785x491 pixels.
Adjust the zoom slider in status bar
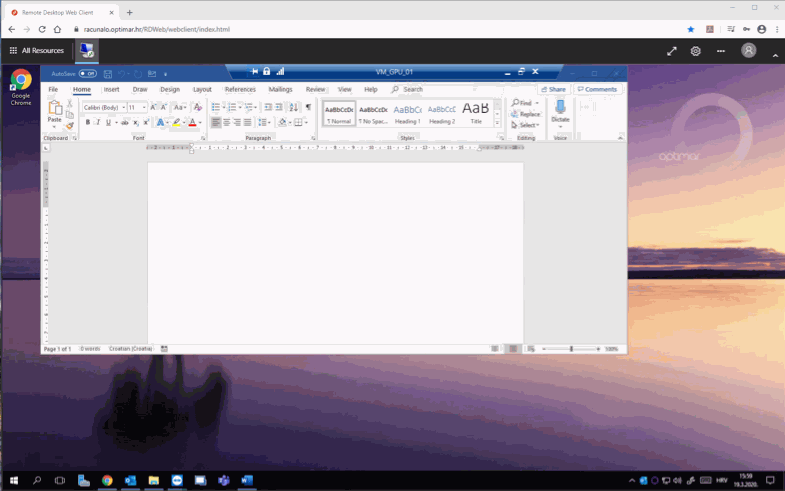[571, 349]
